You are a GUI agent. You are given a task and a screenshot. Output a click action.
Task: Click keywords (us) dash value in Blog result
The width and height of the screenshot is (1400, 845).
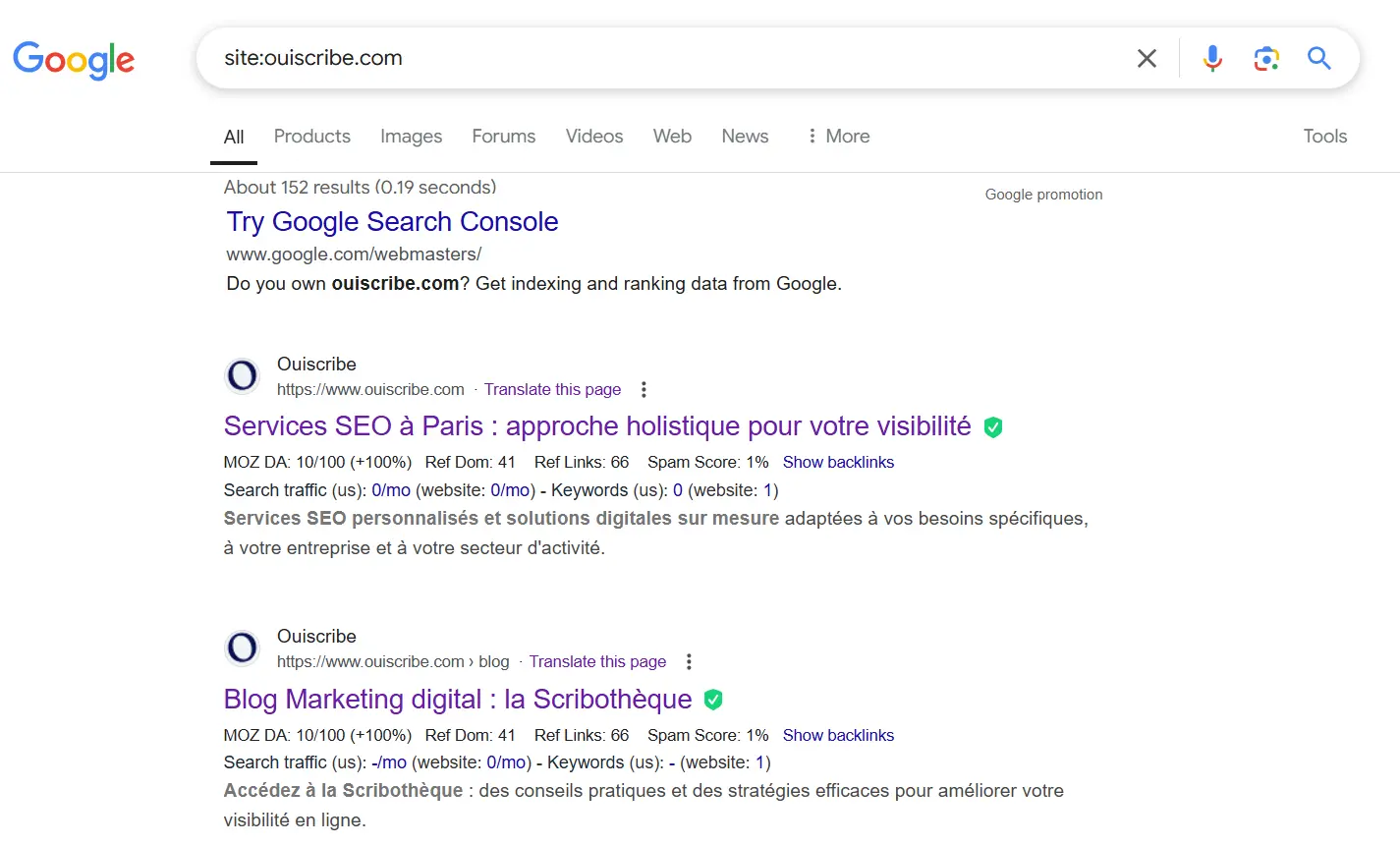point(672,762)
